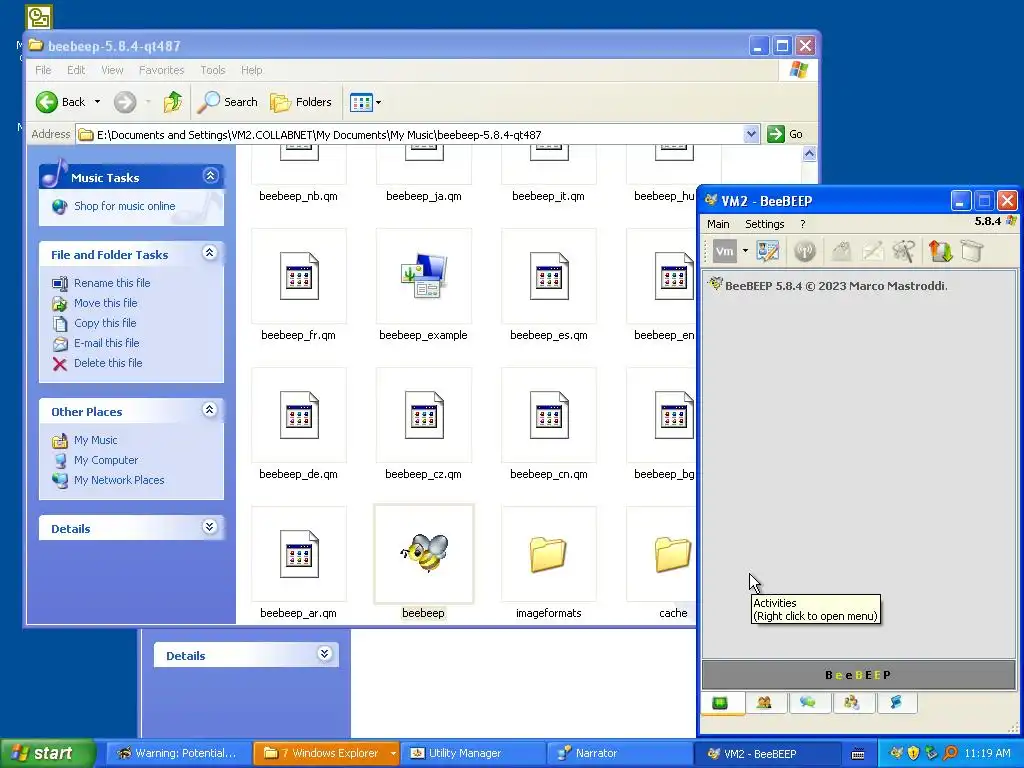Open the Edit menu in Explorer
1024x768 pixels.
coord(76,70)
